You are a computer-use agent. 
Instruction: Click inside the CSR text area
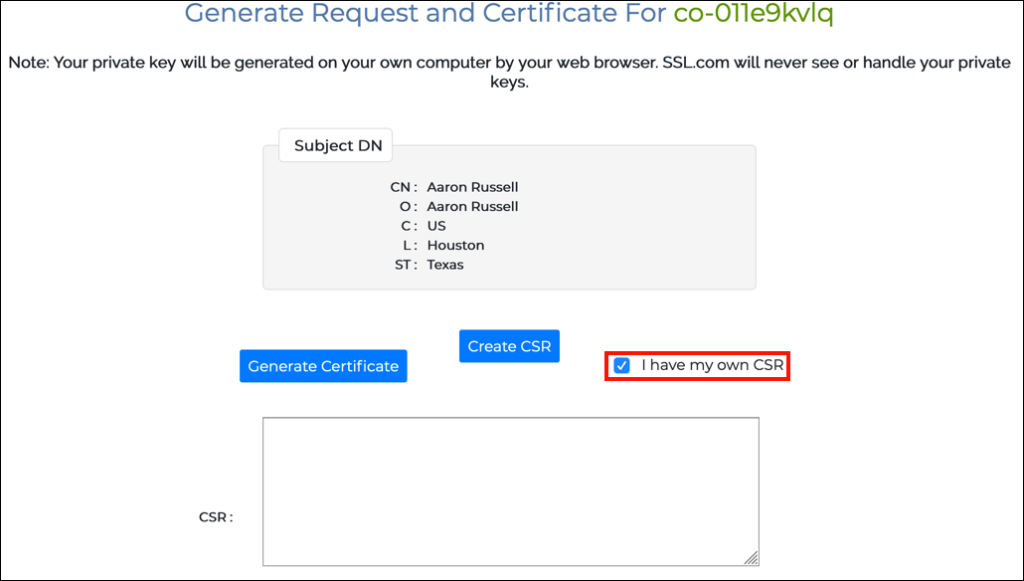510,490
